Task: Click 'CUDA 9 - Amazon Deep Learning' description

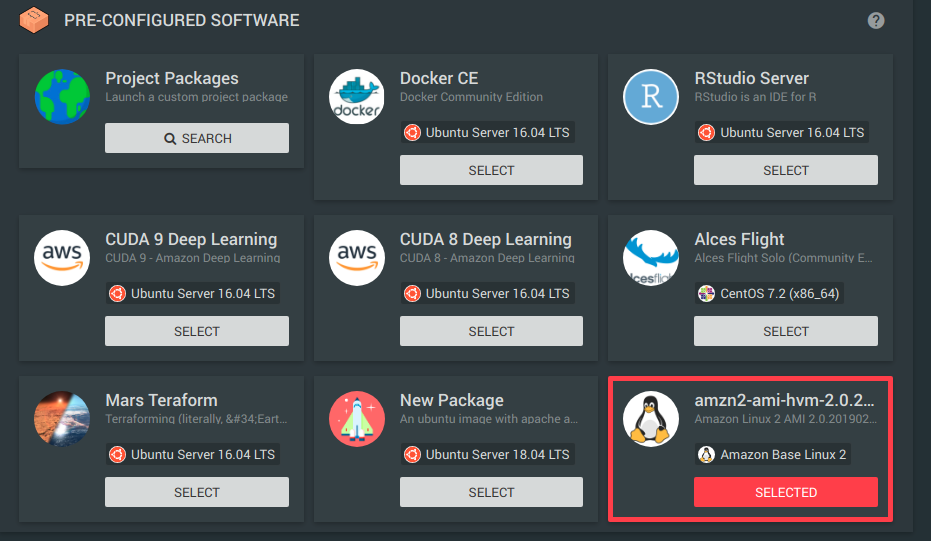Action: coord(193,258)
